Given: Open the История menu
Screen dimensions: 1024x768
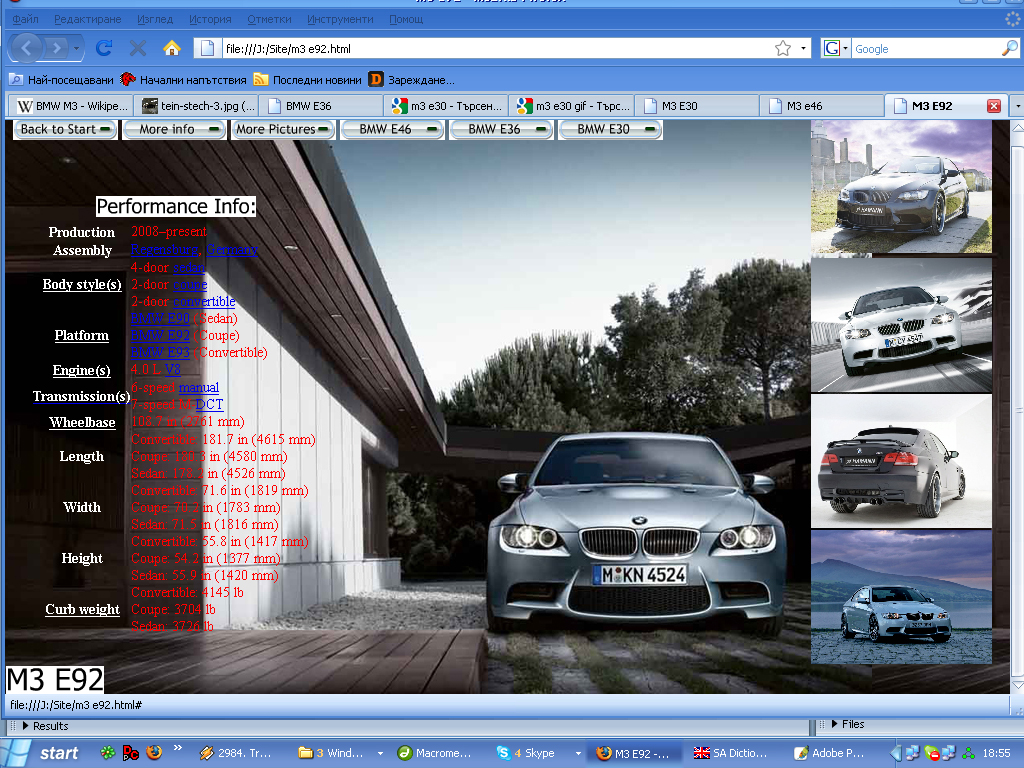Looking at the screenshot, I should point(210,19).
